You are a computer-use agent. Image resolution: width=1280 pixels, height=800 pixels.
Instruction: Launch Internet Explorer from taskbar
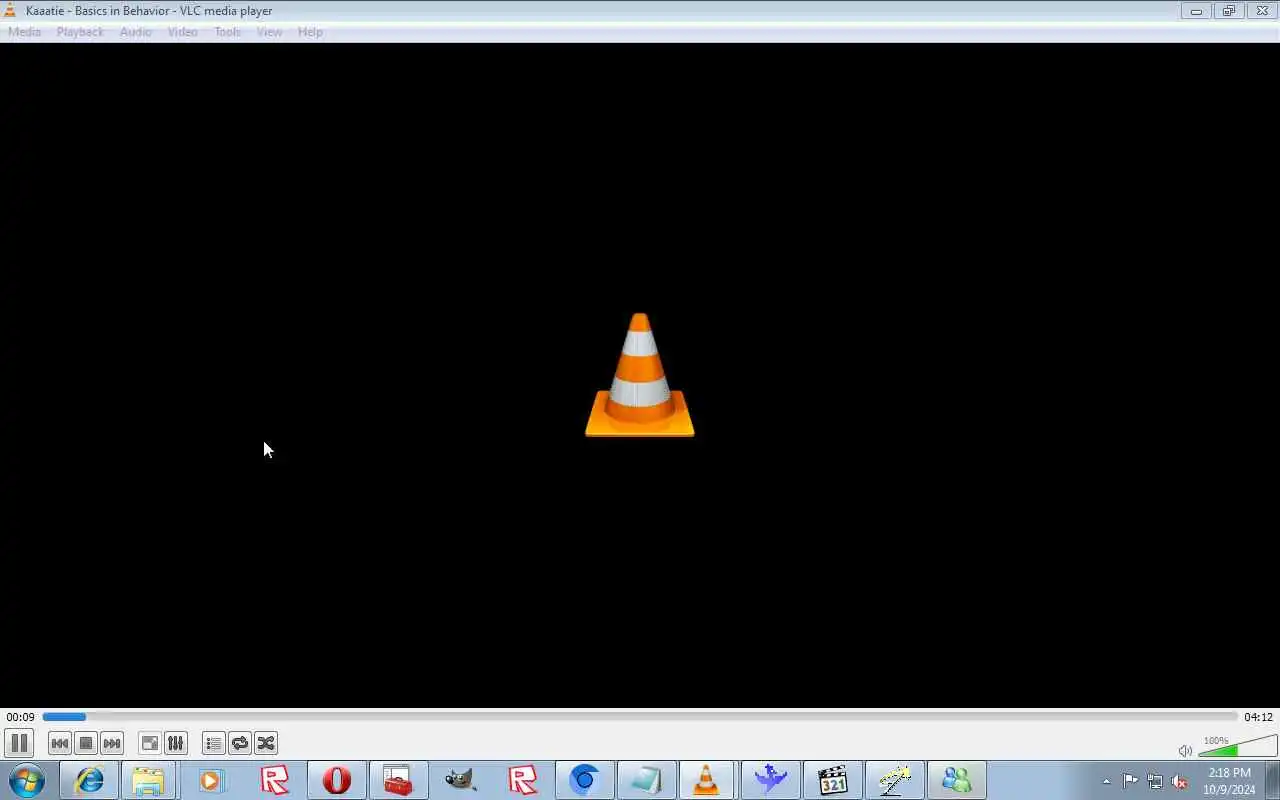(89, 780)
